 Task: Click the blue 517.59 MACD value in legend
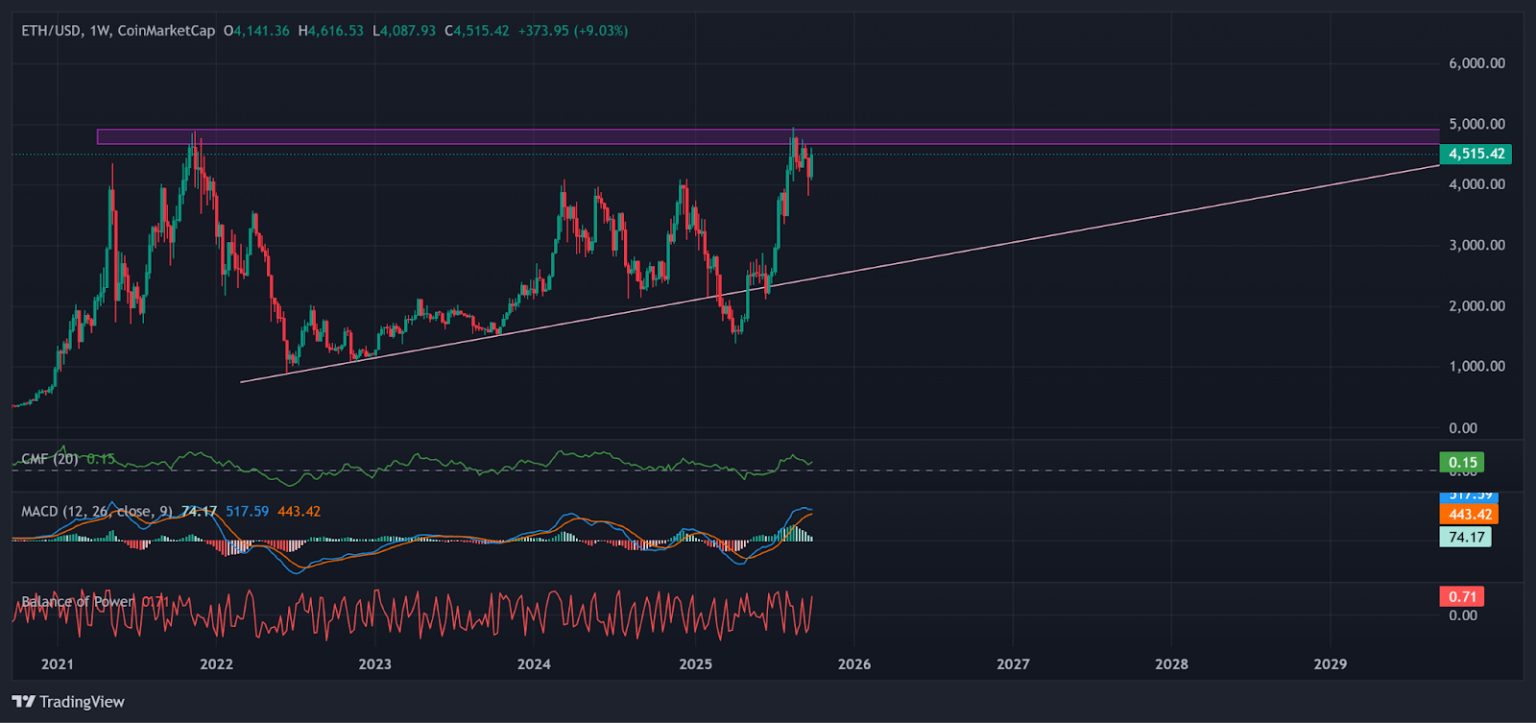[x=246, y=512]
